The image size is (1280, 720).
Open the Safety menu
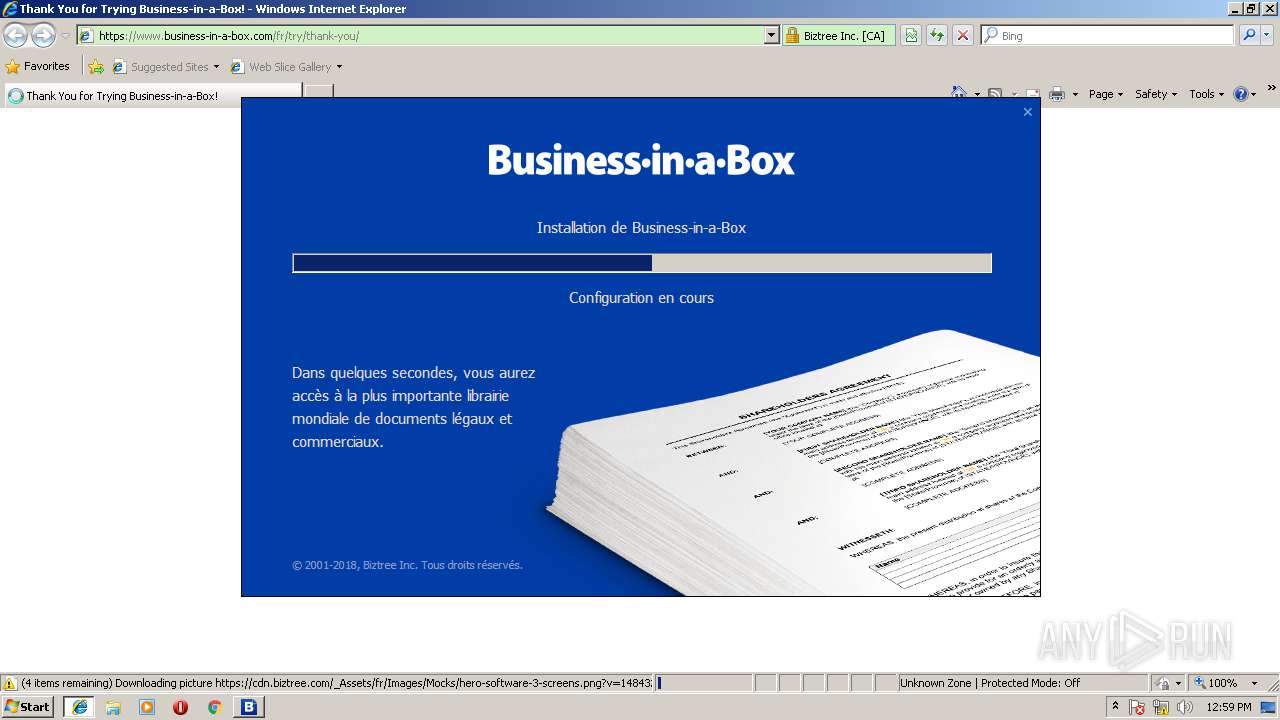[x=1156, y=94]
